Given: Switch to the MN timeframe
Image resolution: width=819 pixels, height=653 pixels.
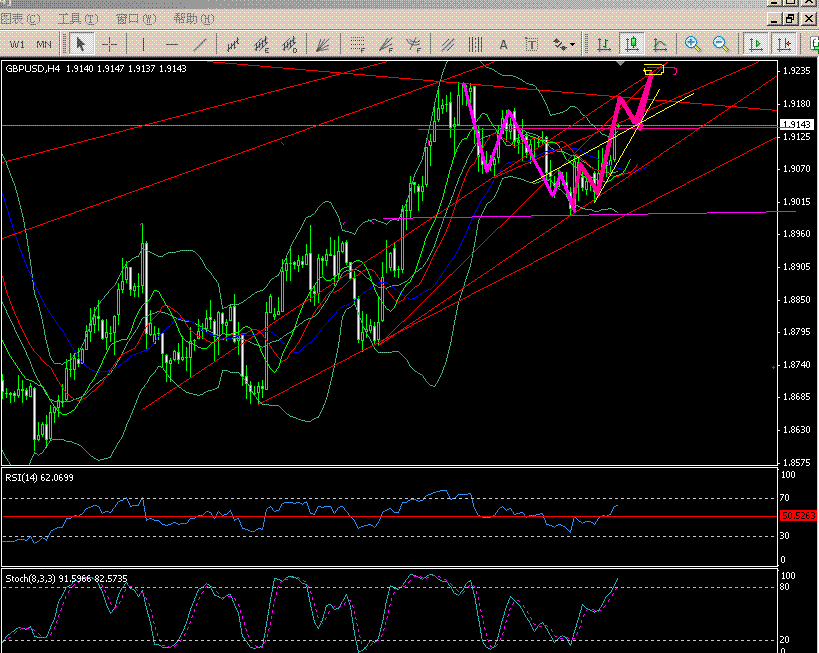Looking at the screenshot, I should [x=44, y=44].
